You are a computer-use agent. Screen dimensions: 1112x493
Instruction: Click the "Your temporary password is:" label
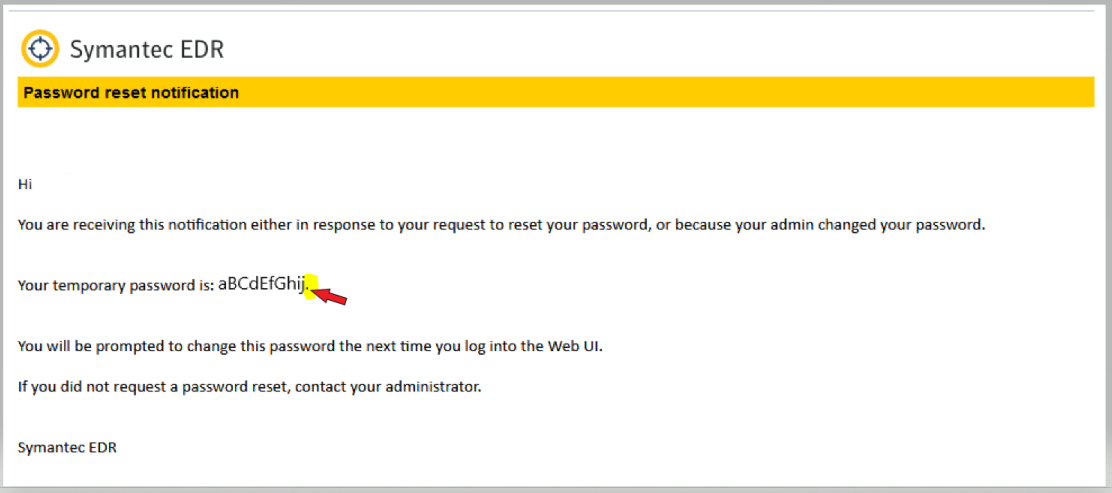tap(115, 286)
